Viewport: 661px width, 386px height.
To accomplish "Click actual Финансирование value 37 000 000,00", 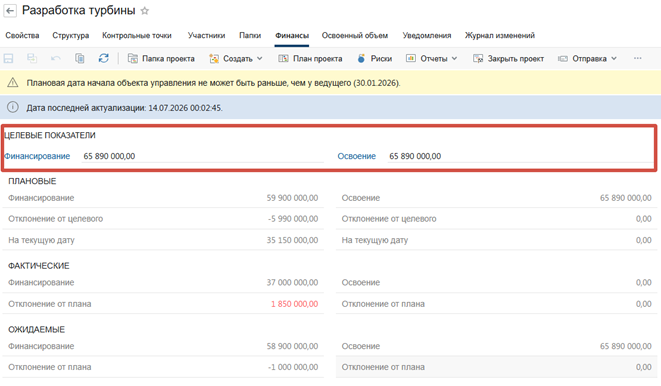I will tap(292, 282).
